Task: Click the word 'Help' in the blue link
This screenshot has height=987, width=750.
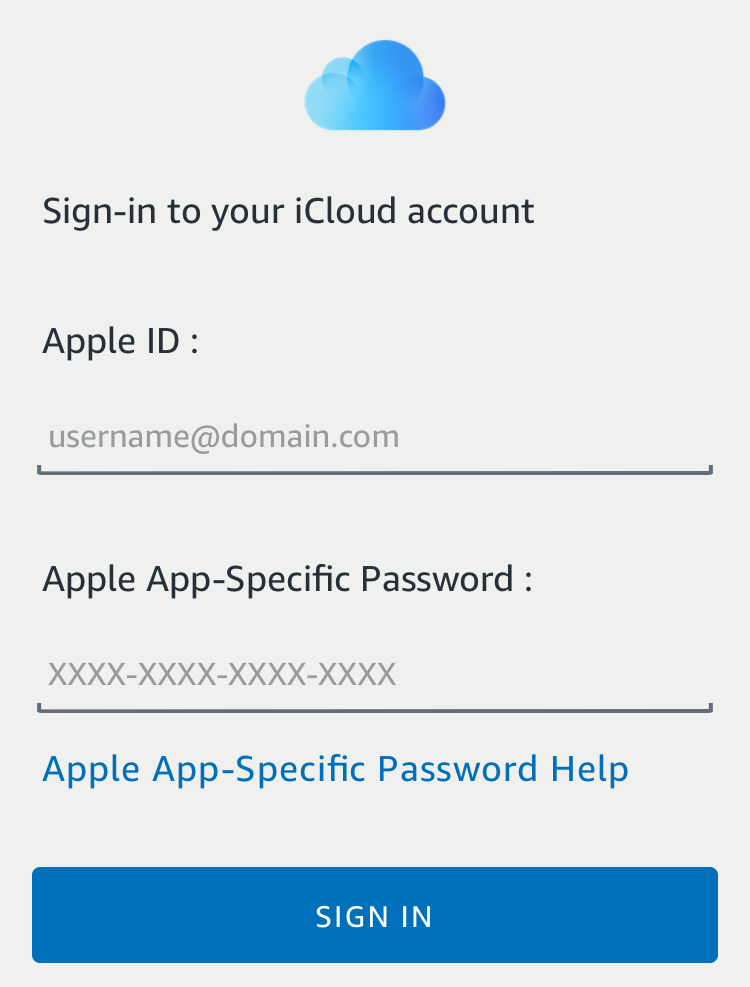Action: pyautogui.click(x=589, y=769)
